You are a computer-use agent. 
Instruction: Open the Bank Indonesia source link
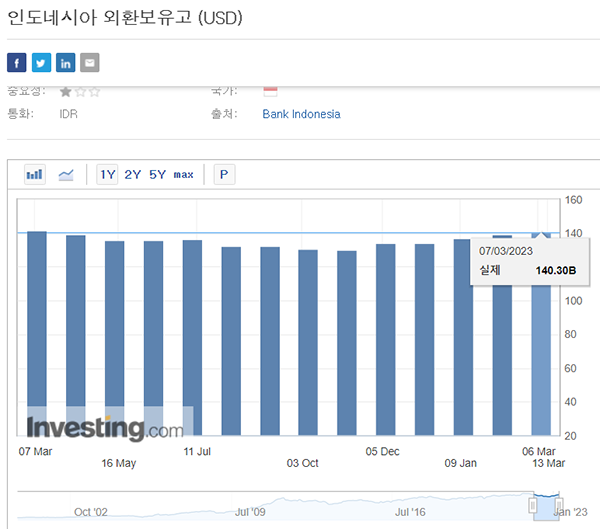301,114
